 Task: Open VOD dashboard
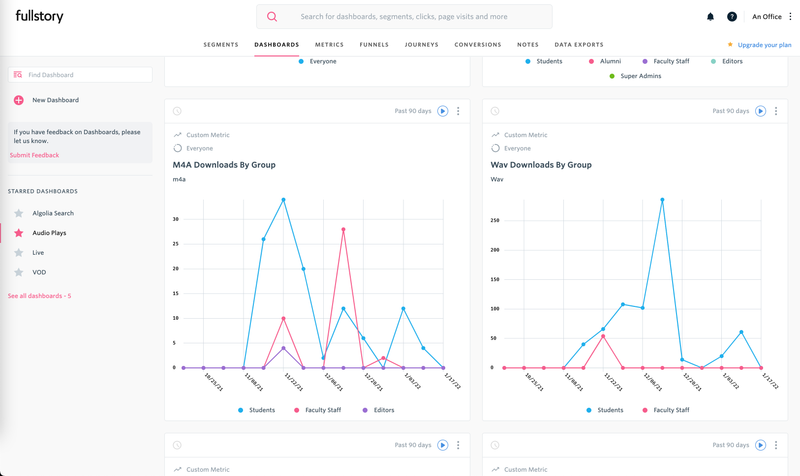pyautogui.click(x=39, y=272)
